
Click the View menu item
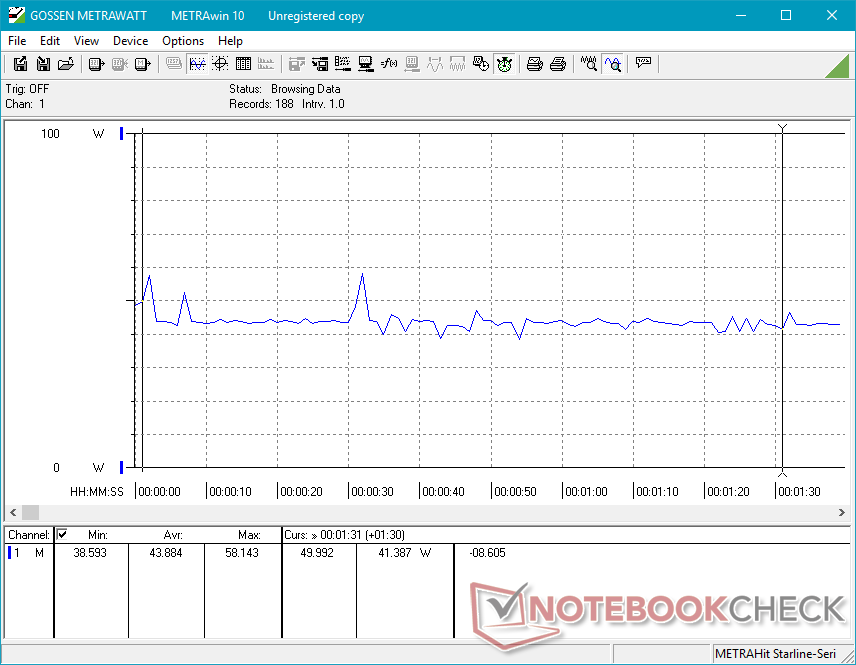coord(87,41)
